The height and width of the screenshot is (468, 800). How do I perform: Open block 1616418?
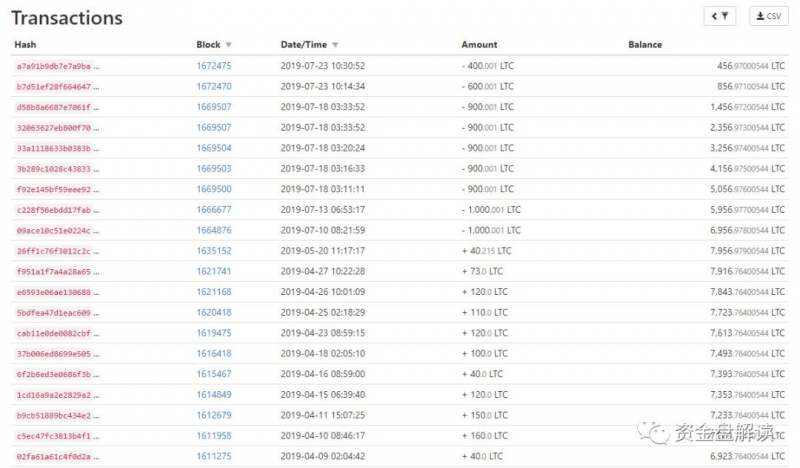[214, 353]
